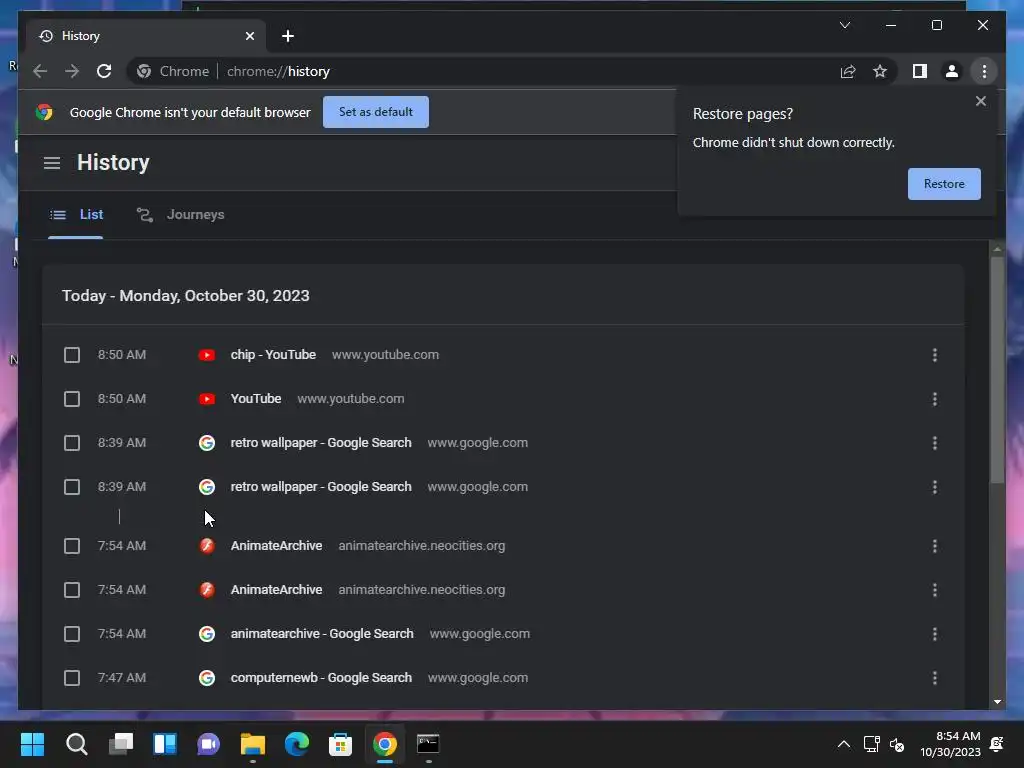Screen dimensions: 1024x768
Task: Open actions menu for computernewb Google Search
Action: coord(935,678)
